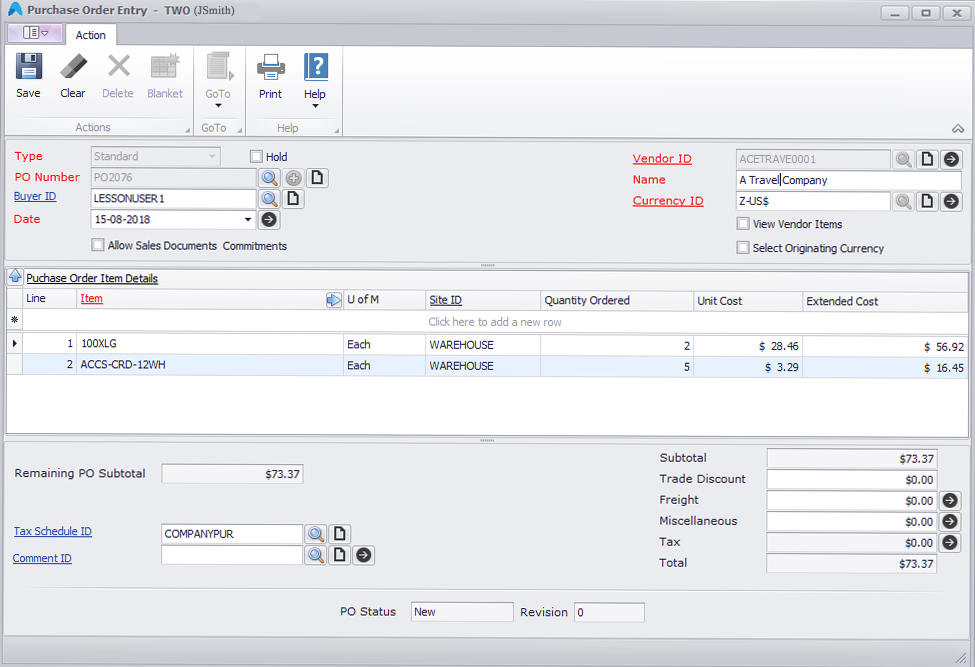
Task: Click the Currency ID arrow button
Action: pos(951,201)
